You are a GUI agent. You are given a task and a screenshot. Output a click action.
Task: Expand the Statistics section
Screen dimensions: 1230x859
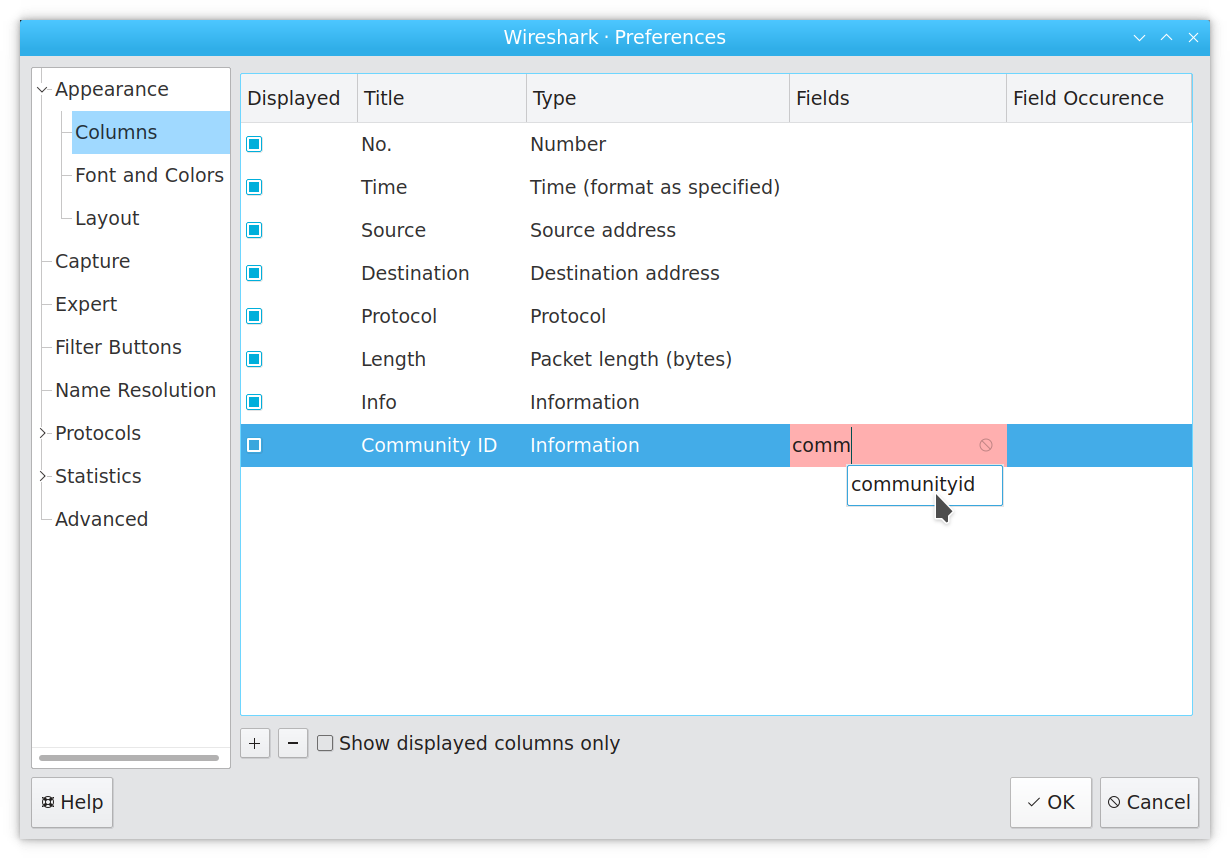point(42,476)
